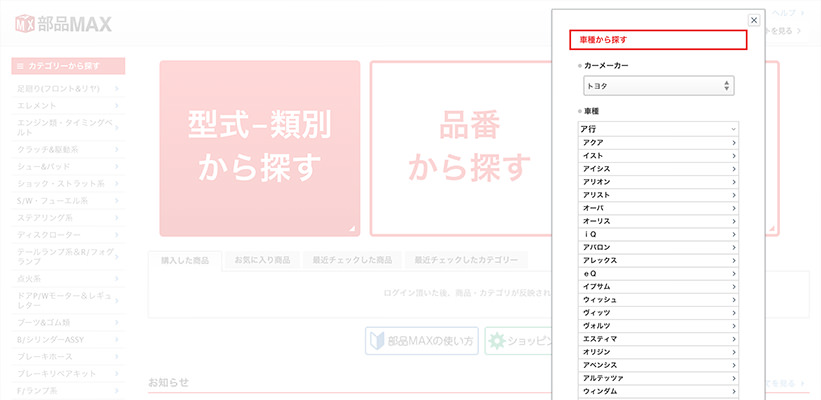Select ヴィッツ in the vehicle list

[658, 313]
